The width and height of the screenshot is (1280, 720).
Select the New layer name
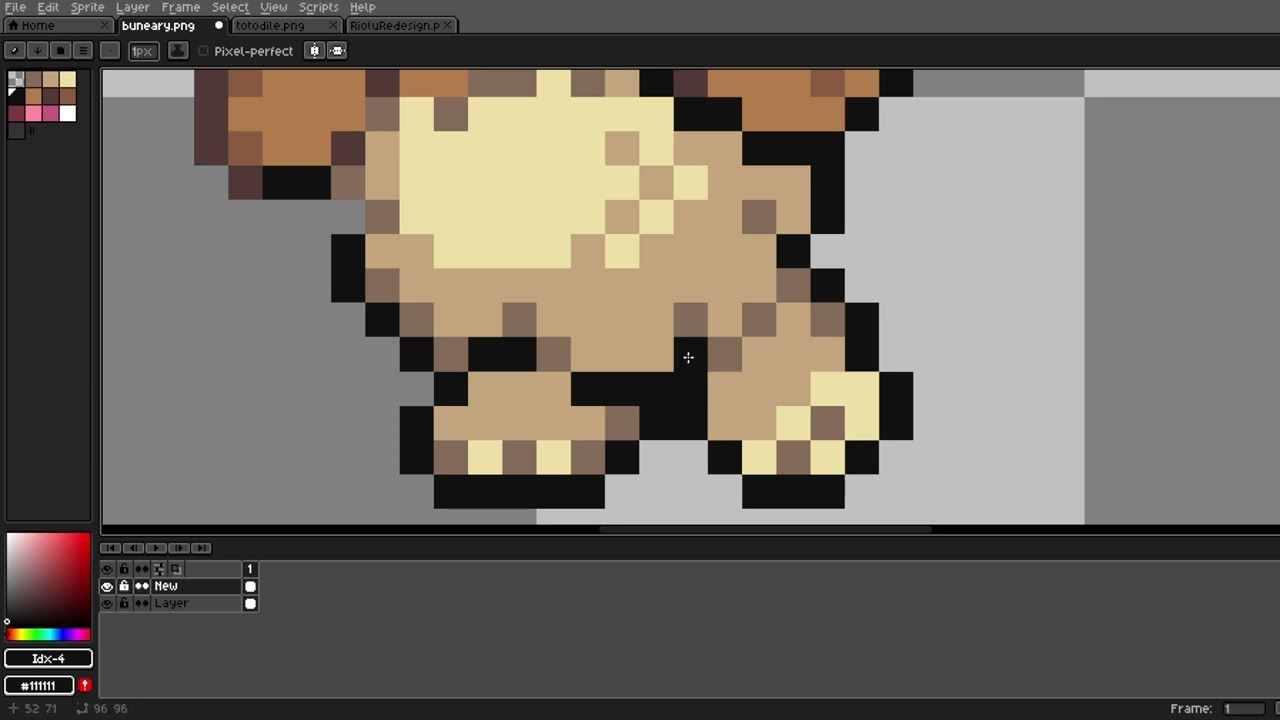[196, 586]
